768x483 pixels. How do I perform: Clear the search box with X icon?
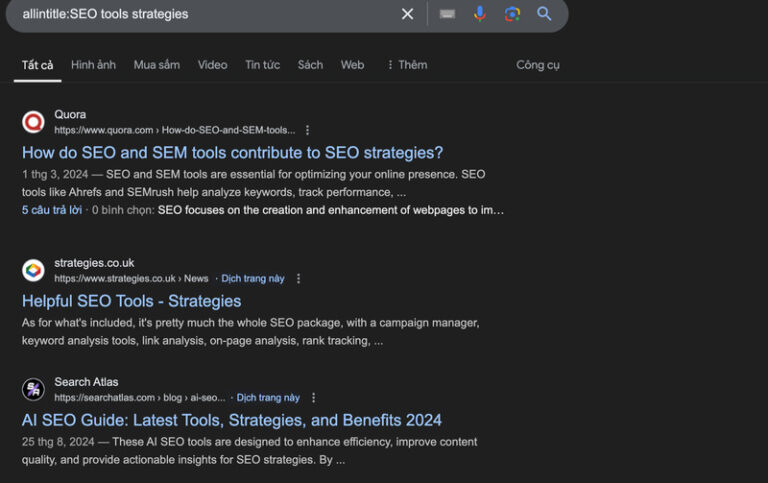[x=407, y=14]
